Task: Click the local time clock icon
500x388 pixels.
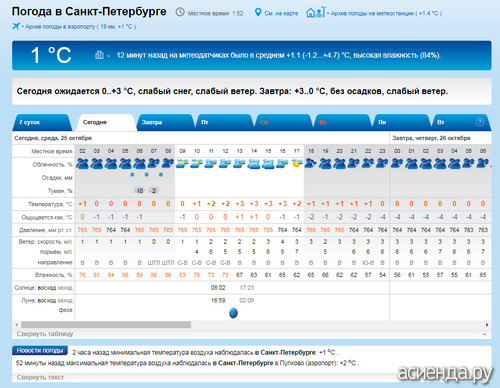Action: pos(180,12)
